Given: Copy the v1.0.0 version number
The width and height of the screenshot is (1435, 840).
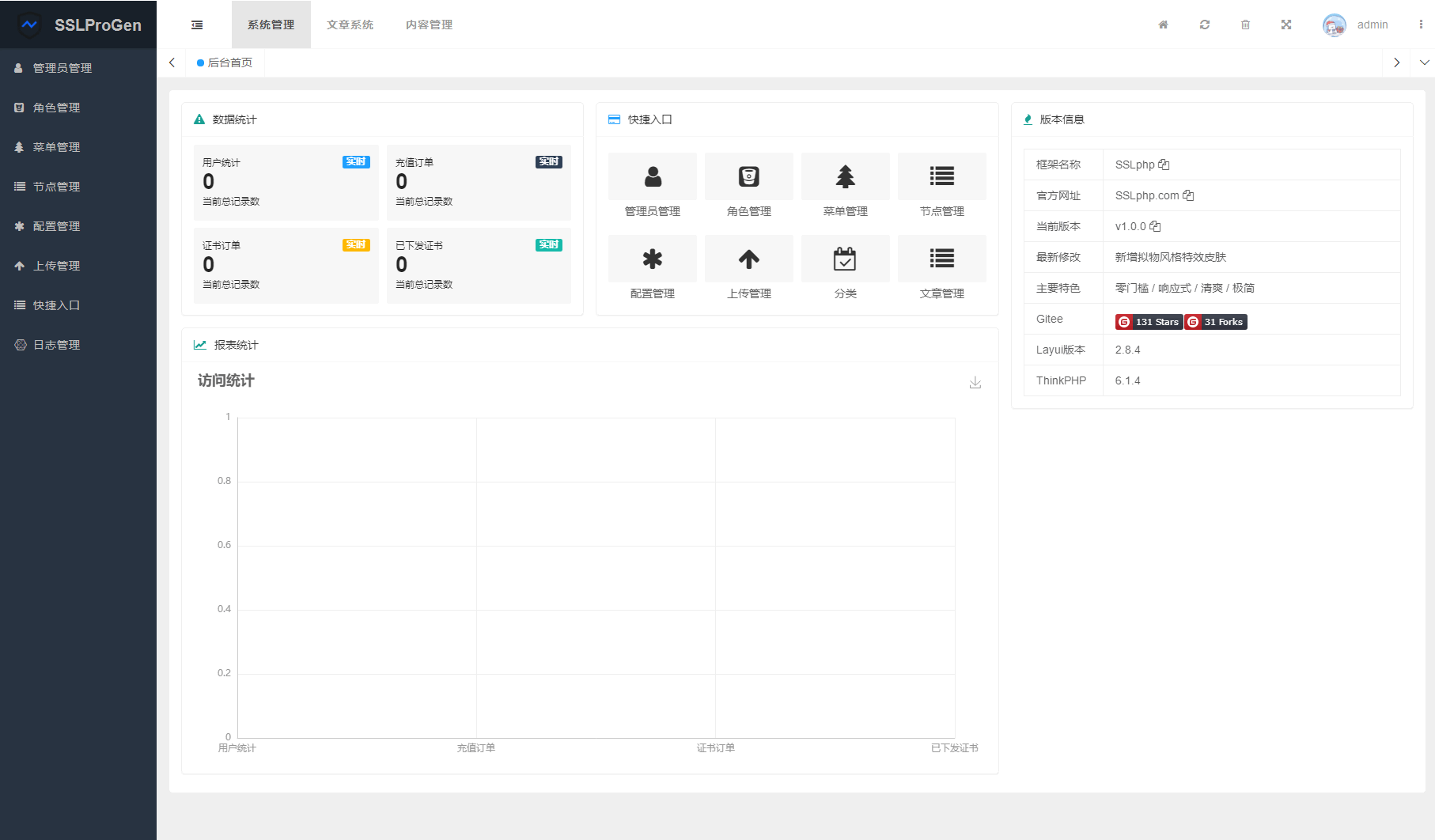Looking at the screenshot, I should (1155, 226).
